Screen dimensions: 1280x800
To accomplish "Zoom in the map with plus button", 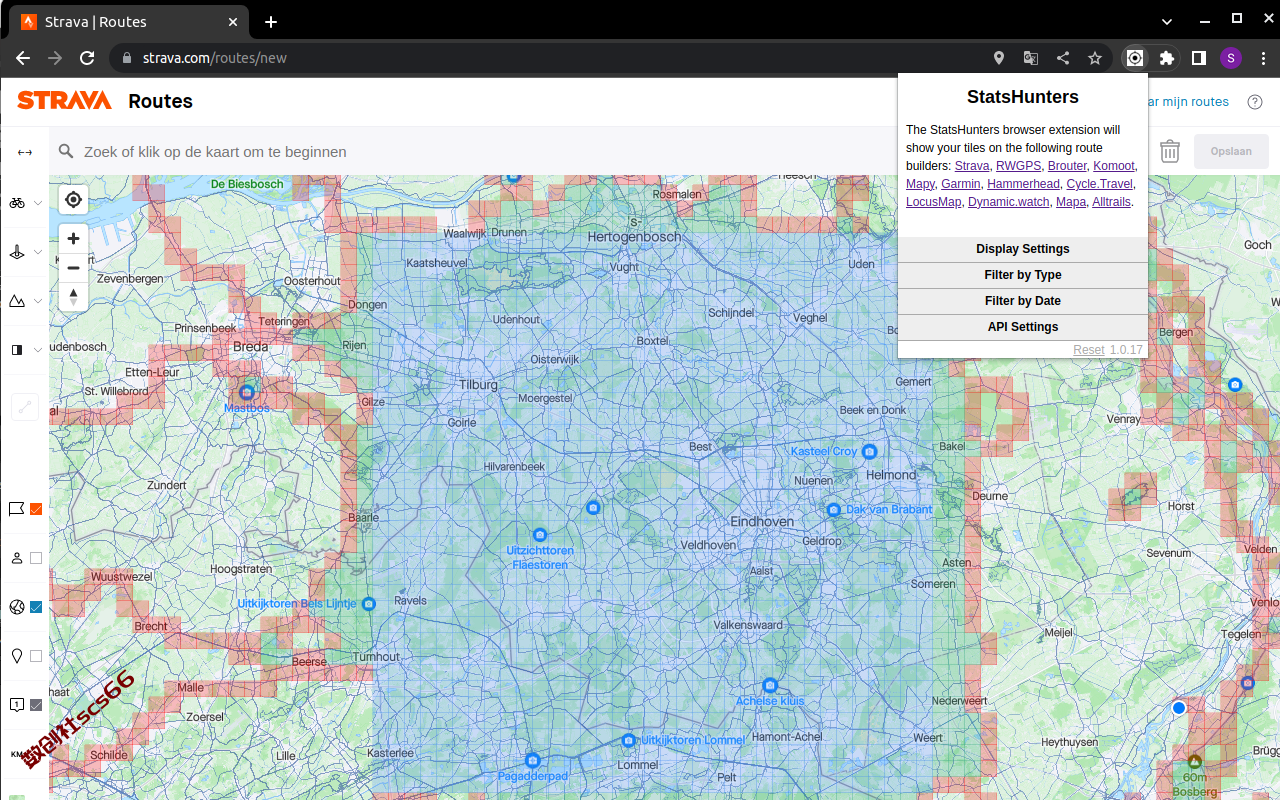I will tap(73, 238).
